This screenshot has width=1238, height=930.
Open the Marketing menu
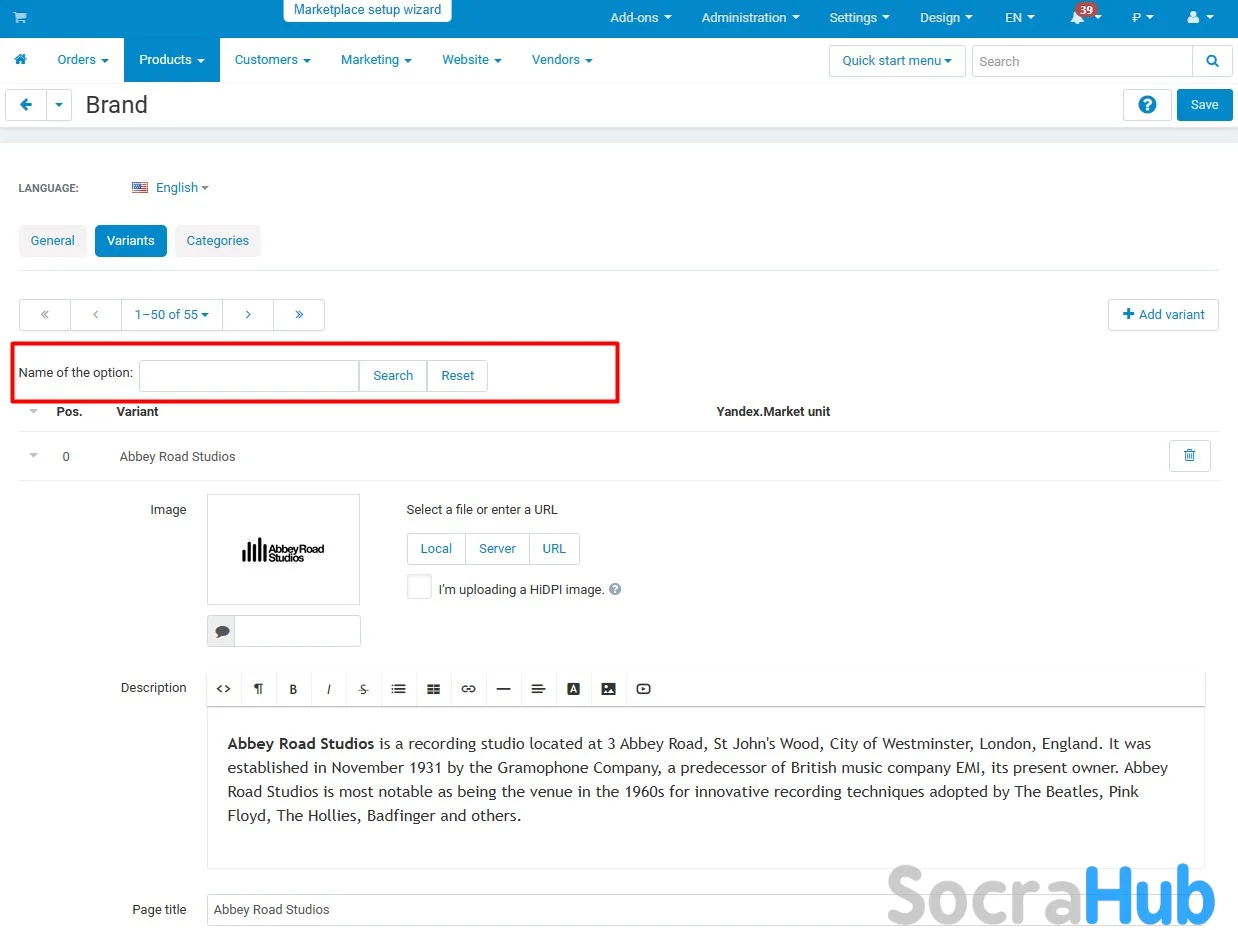[376, 60]
